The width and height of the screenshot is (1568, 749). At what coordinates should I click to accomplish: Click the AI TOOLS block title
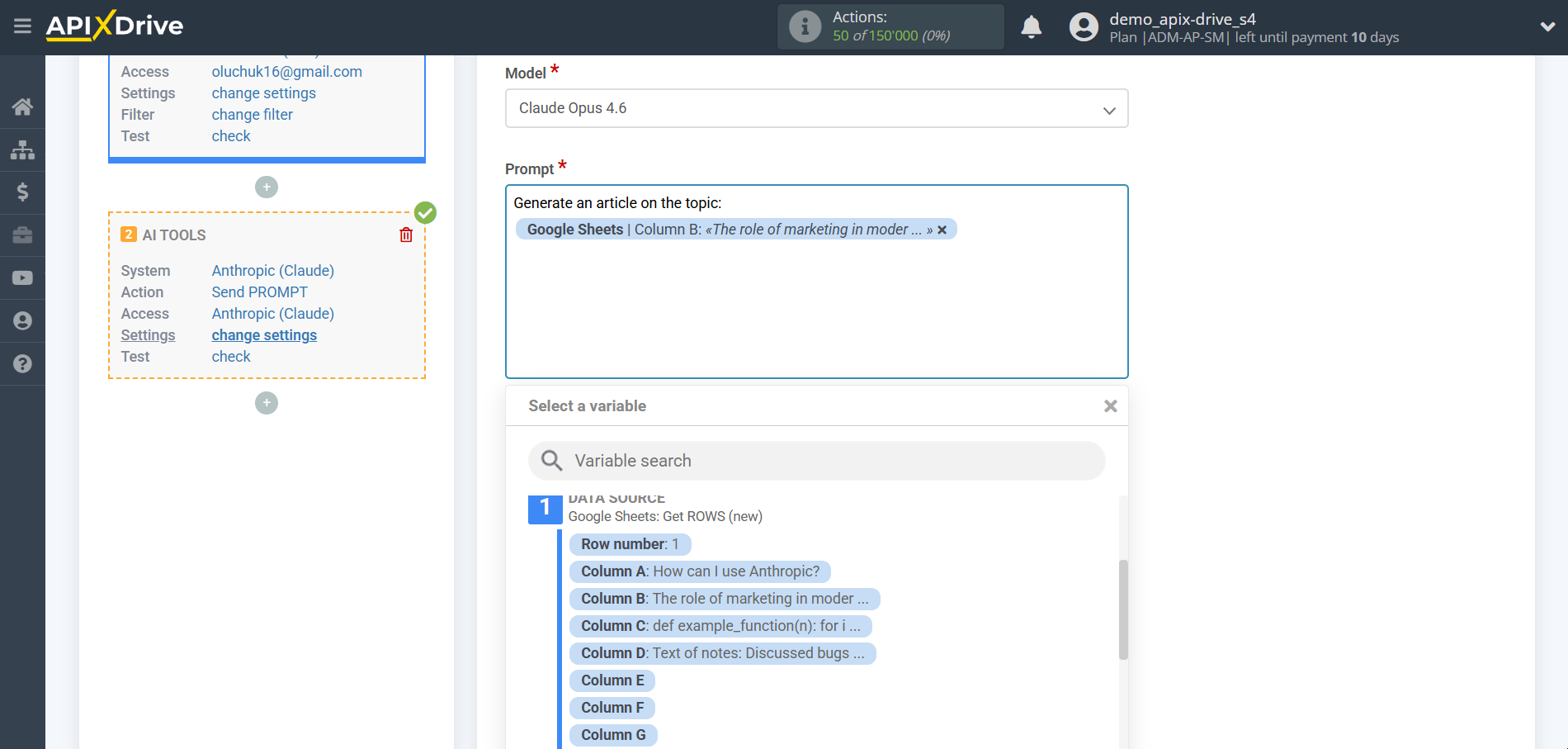pyautogui.click(x=174, y=235)
